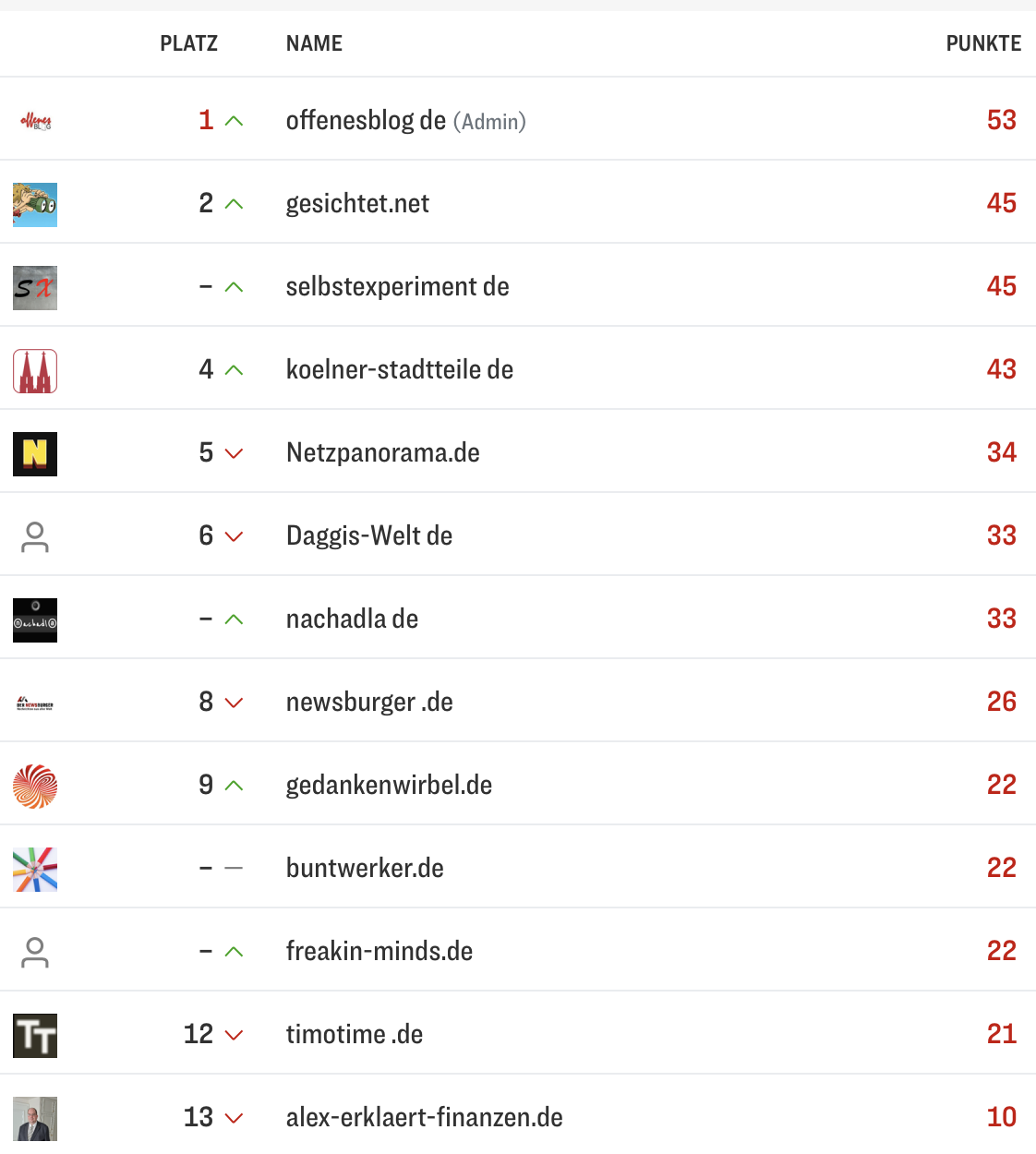Expand the green up arrow beside offenesblog.de

[x=234, y=120]
